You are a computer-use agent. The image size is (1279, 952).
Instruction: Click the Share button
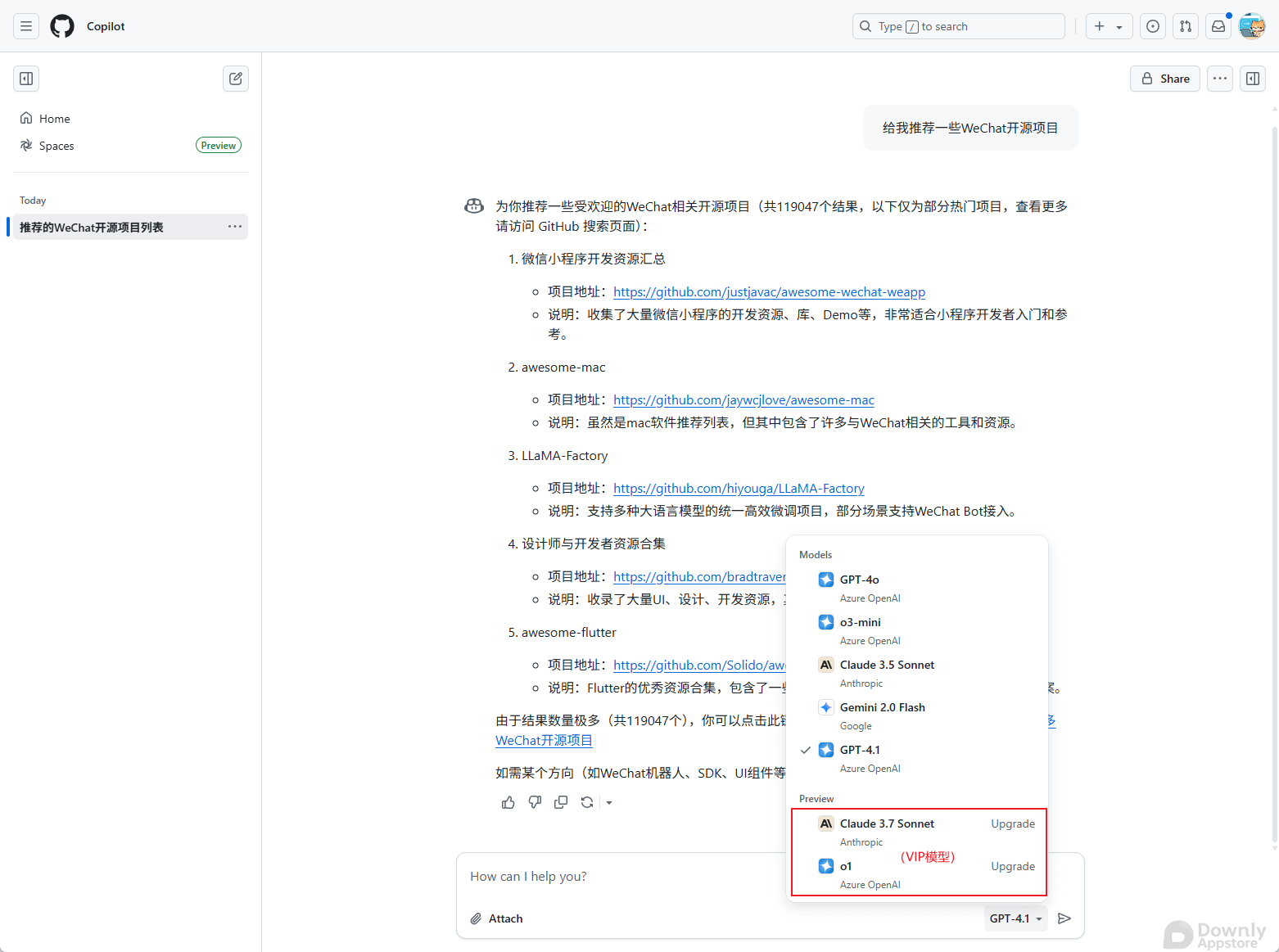tap(1165, 79)
